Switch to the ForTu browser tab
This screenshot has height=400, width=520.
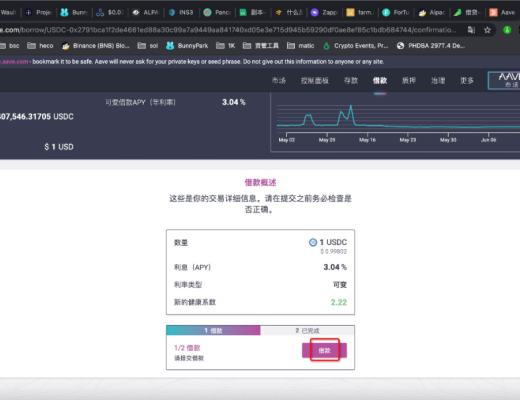point(395,13)
